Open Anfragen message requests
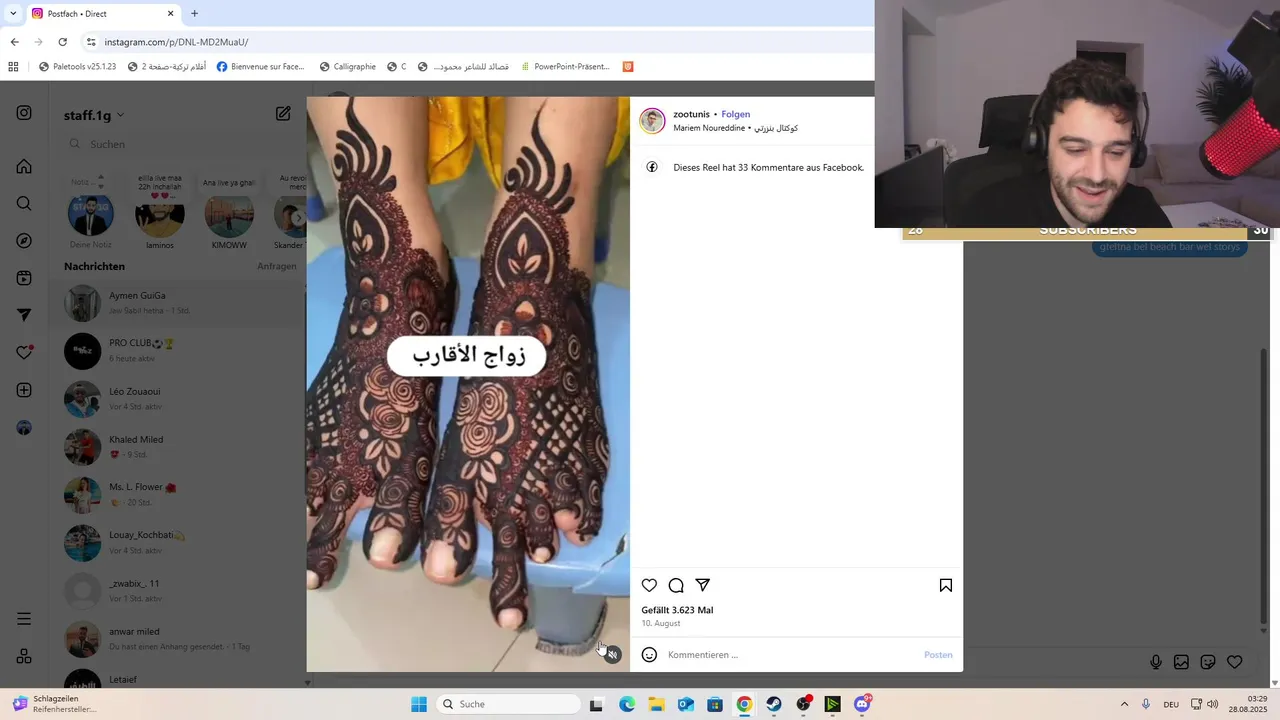Viewport: 1280px width, 720px height. click(277, 266)
